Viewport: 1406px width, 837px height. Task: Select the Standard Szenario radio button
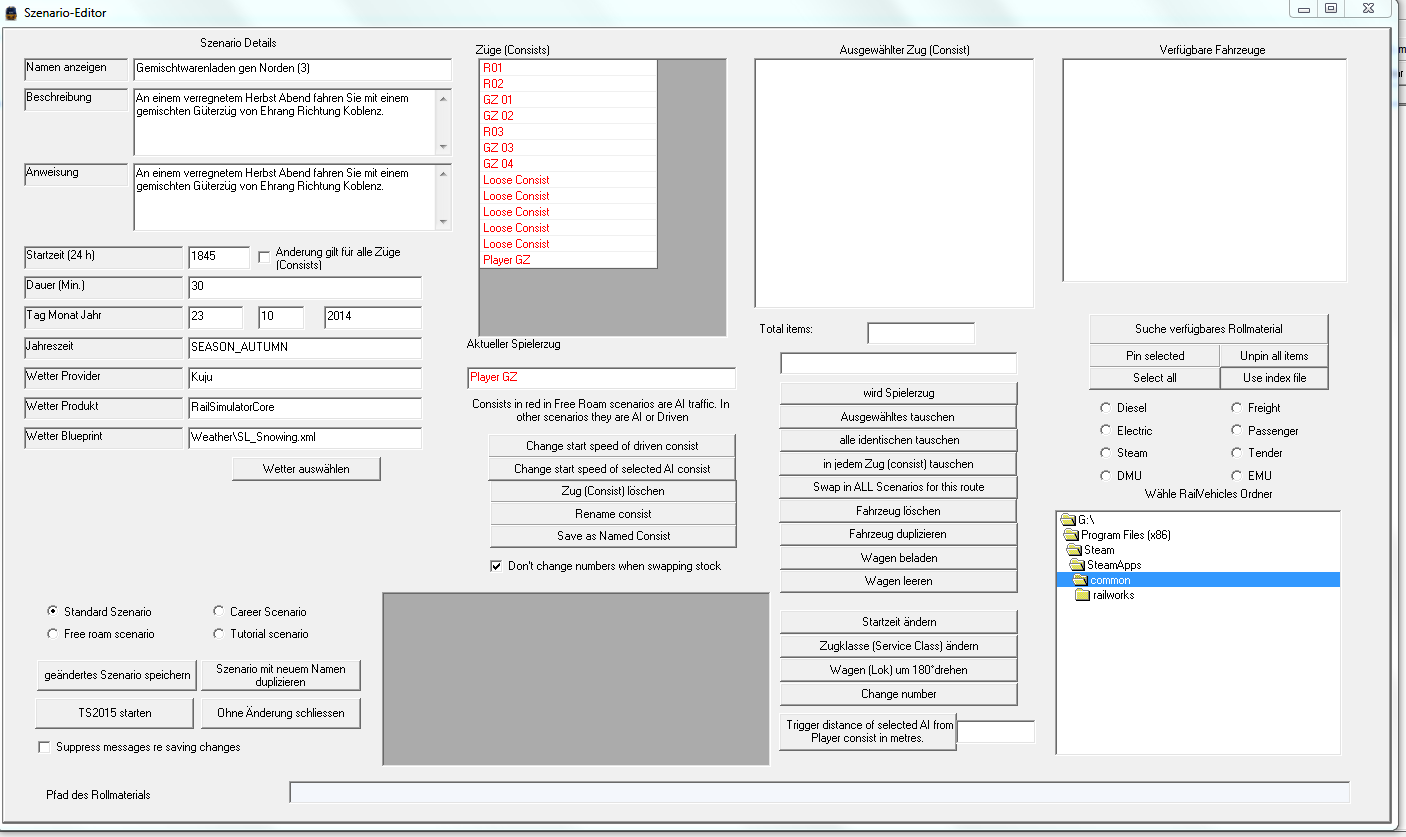[53, 611]
